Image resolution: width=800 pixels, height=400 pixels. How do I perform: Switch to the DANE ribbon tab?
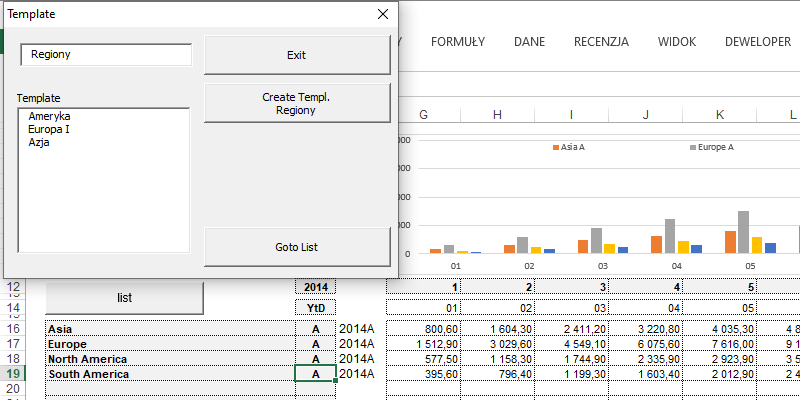pos(529,41)
